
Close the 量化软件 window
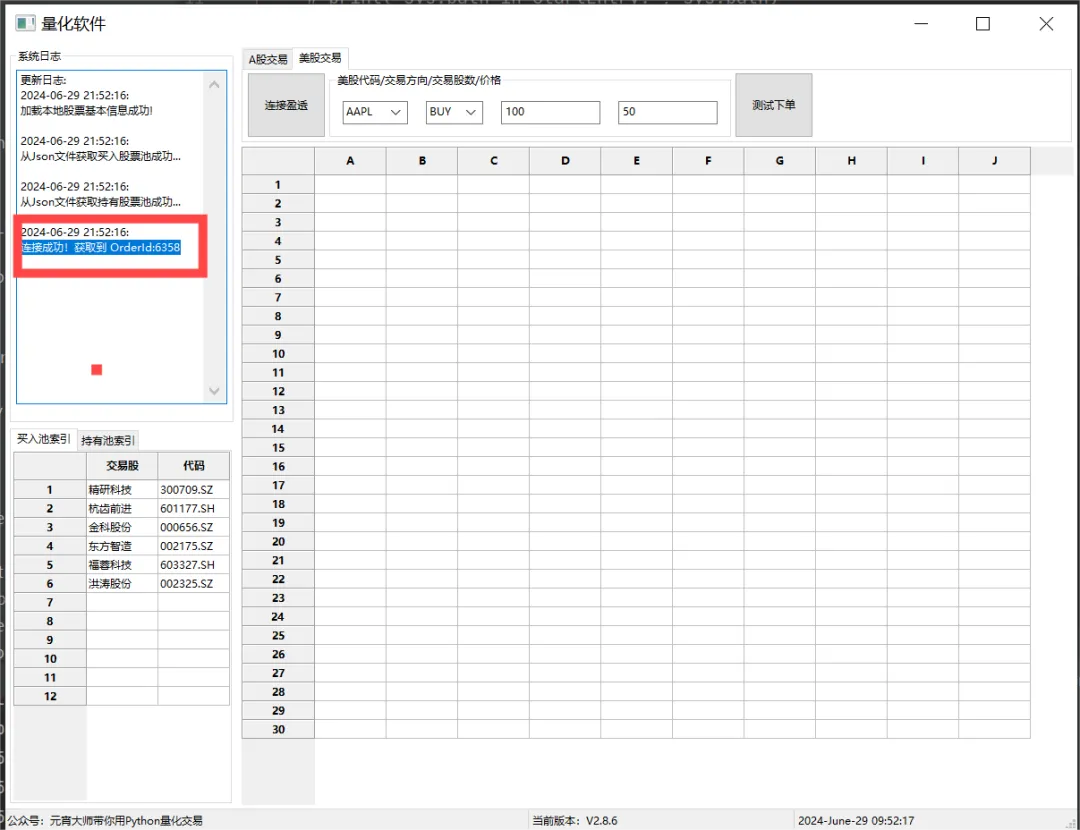pos(1046,24)
